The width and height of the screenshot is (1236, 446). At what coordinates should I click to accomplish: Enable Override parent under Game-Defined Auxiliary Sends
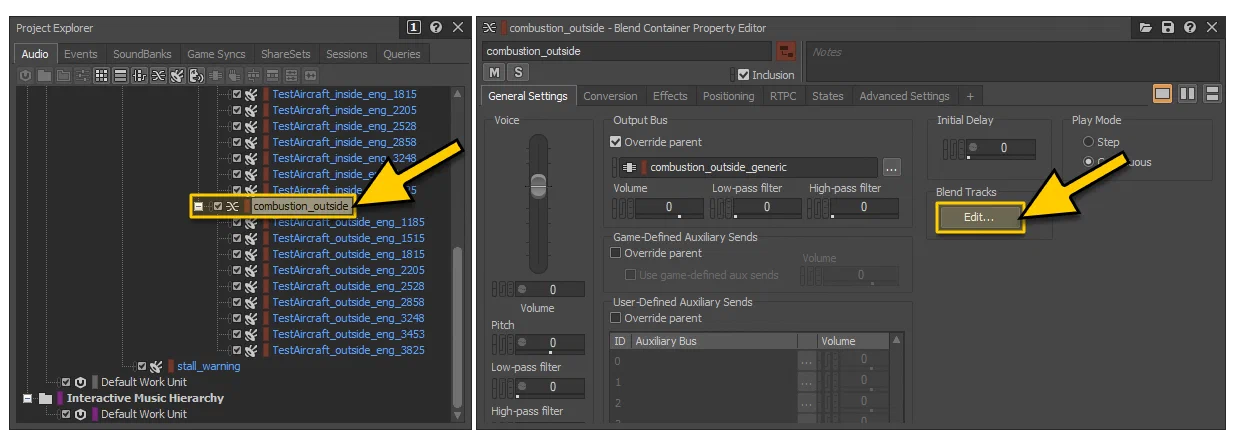[x=616, y=254]
